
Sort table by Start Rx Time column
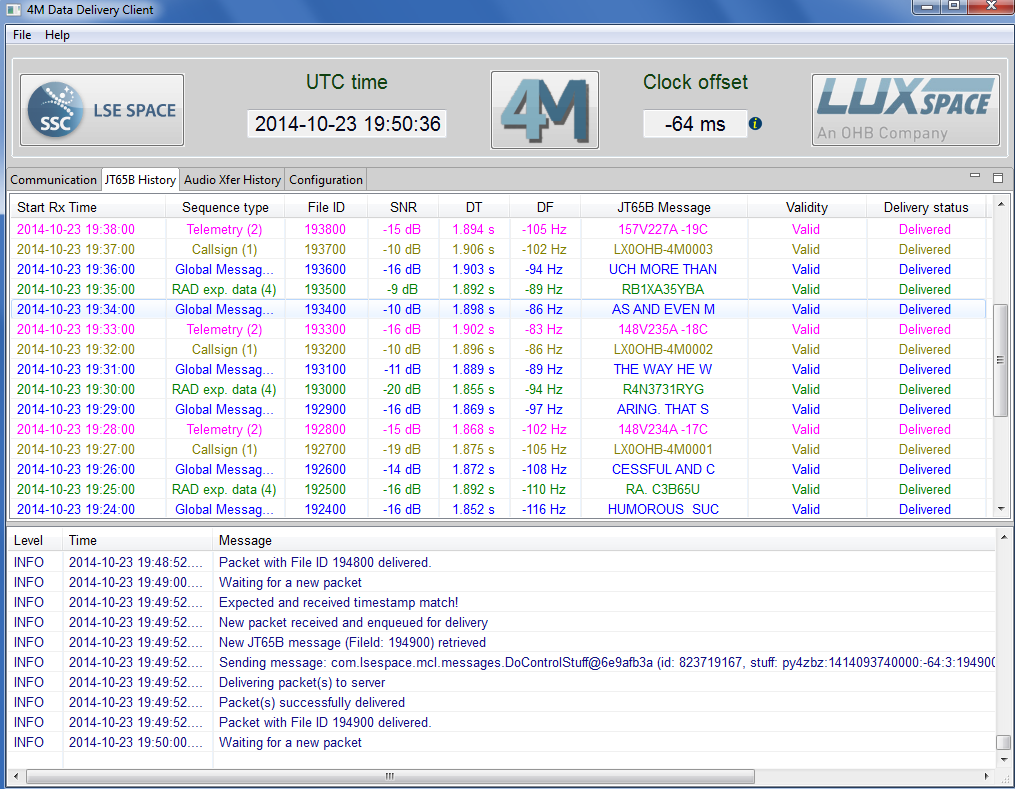pyautogui.click(x=57, y=208)
